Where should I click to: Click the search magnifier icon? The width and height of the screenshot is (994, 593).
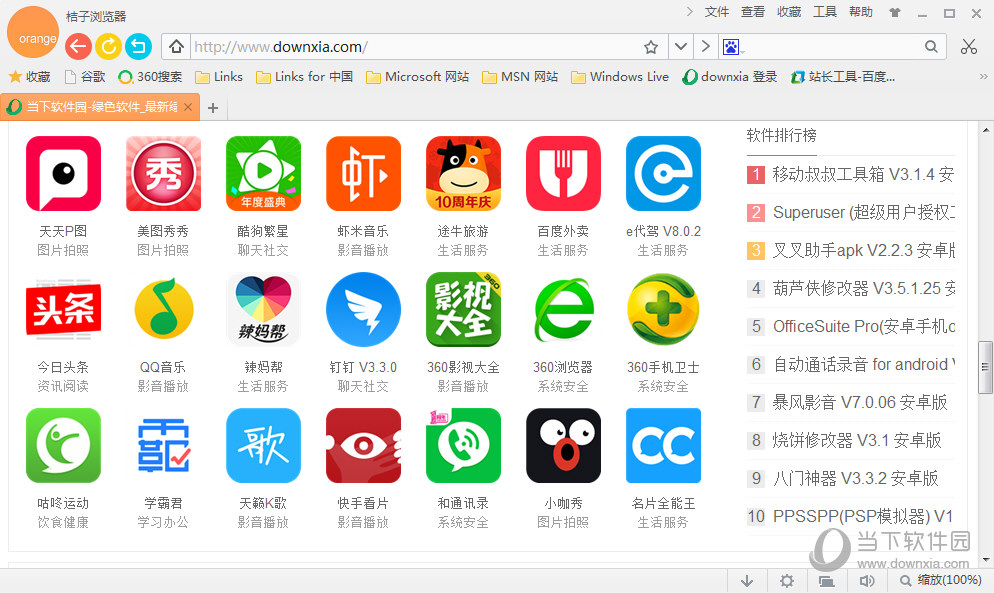pyautogui.click(x=931, y=46)
